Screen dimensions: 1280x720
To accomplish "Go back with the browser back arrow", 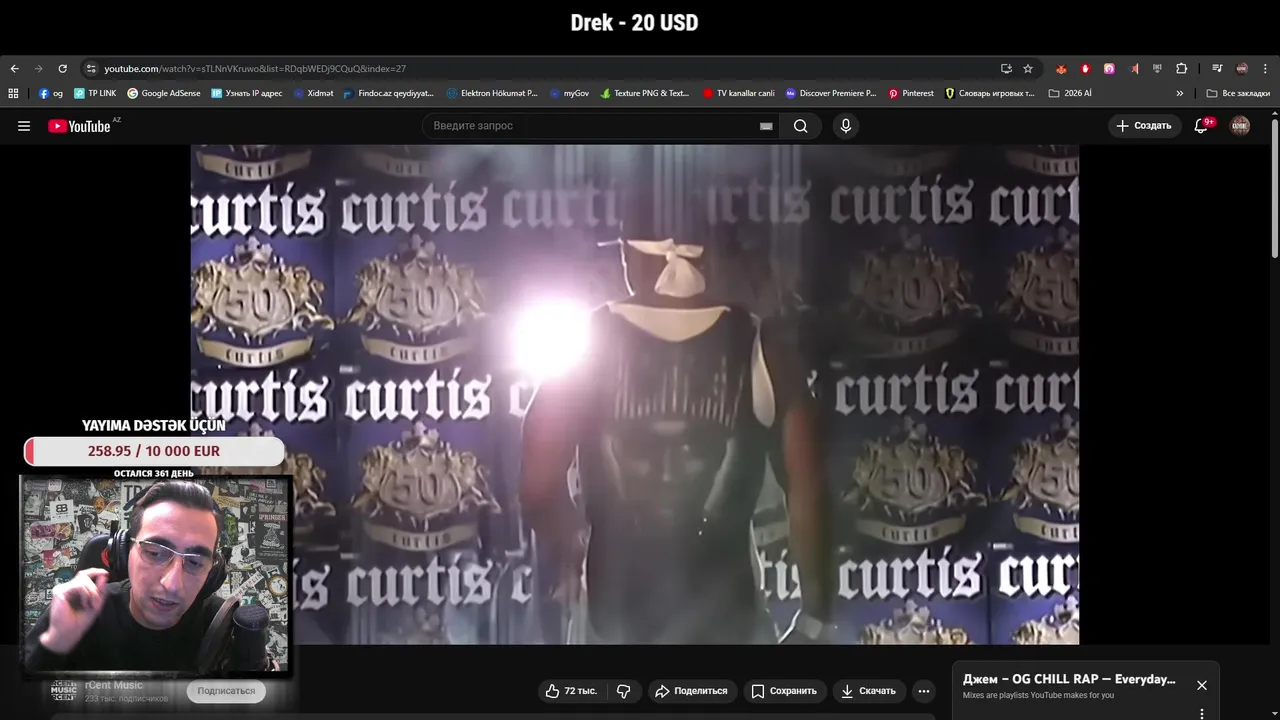I will tap(14, 69).
